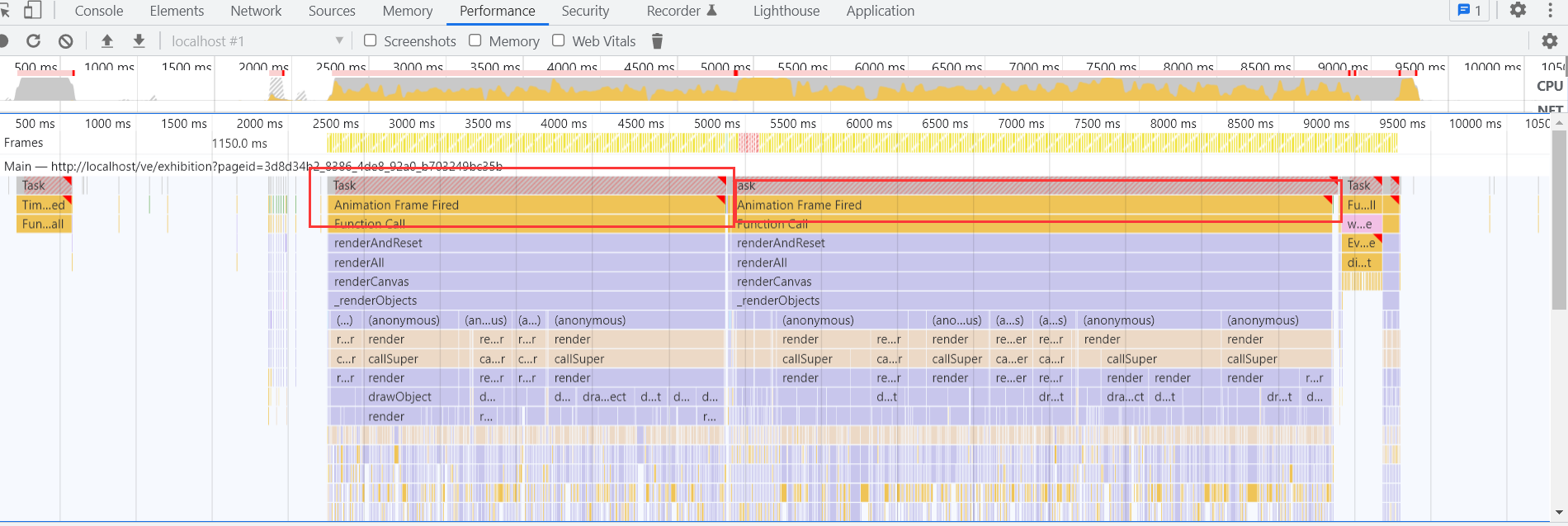Click the record button icon
Image resolution: width=1568 pixels, height=526 pixels.
point(3,40)
